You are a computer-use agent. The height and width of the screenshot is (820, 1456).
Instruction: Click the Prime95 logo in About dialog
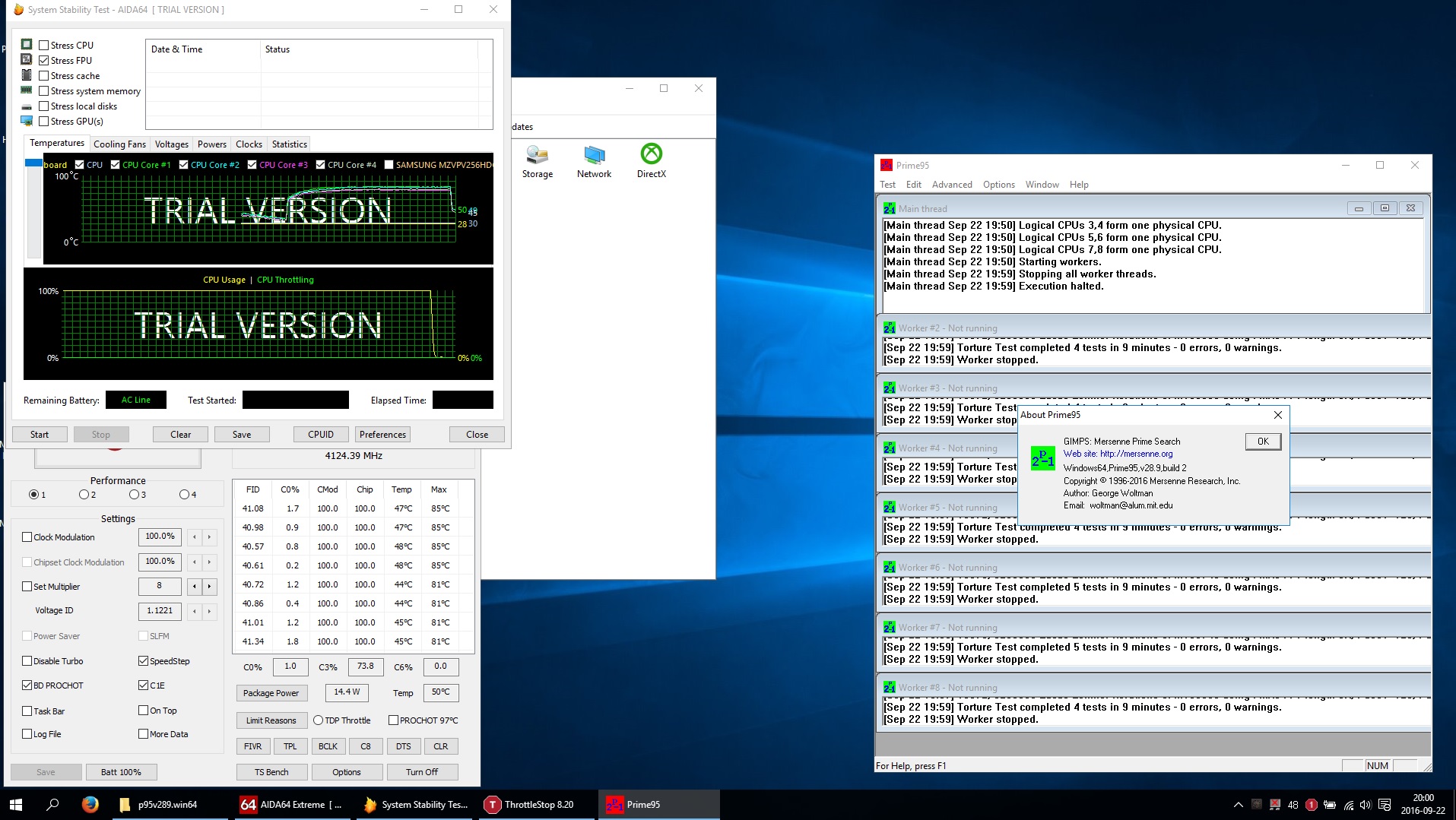pyautogui.click(x=1042, y=458)
